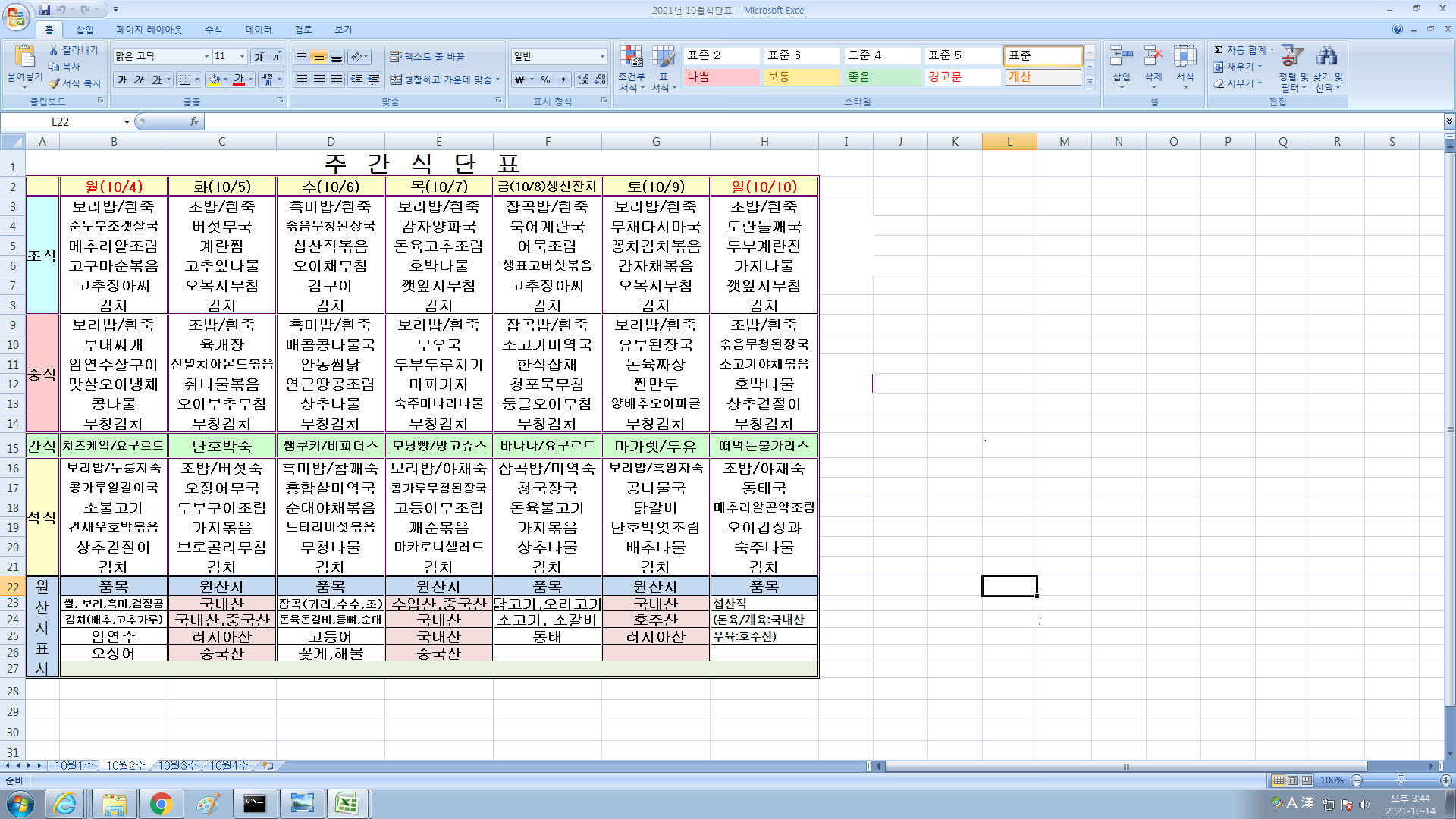Click the paste clipboard icon
Viewport: 1456px width, 819px height.
click(24, 56)
